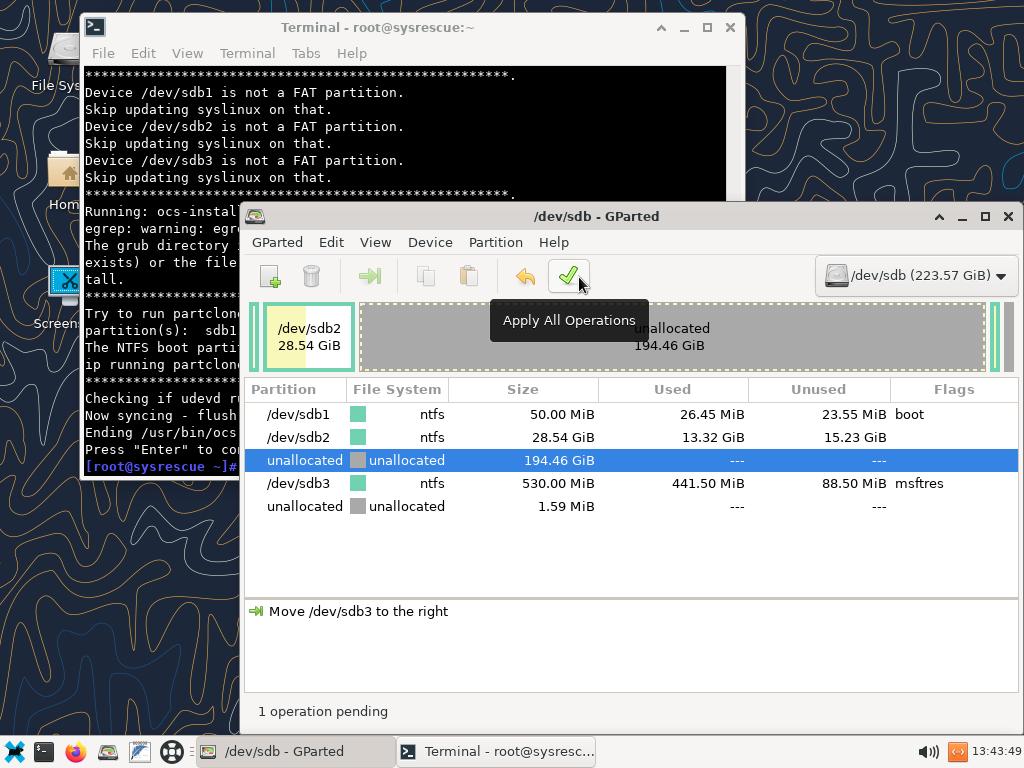Image resolution: width=1024 pixels, height=768 pixels.
Task: Click the delete partition trash icon
Action: coord(311,276)
